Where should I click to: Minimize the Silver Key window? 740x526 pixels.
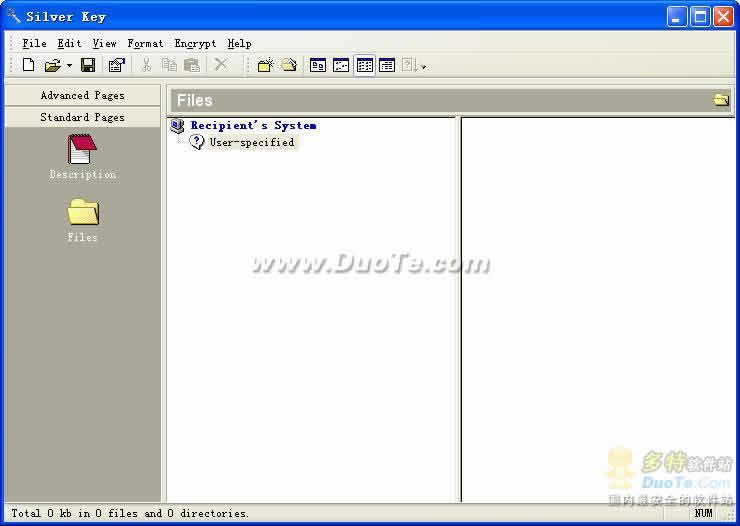click(x=677, y=17)
